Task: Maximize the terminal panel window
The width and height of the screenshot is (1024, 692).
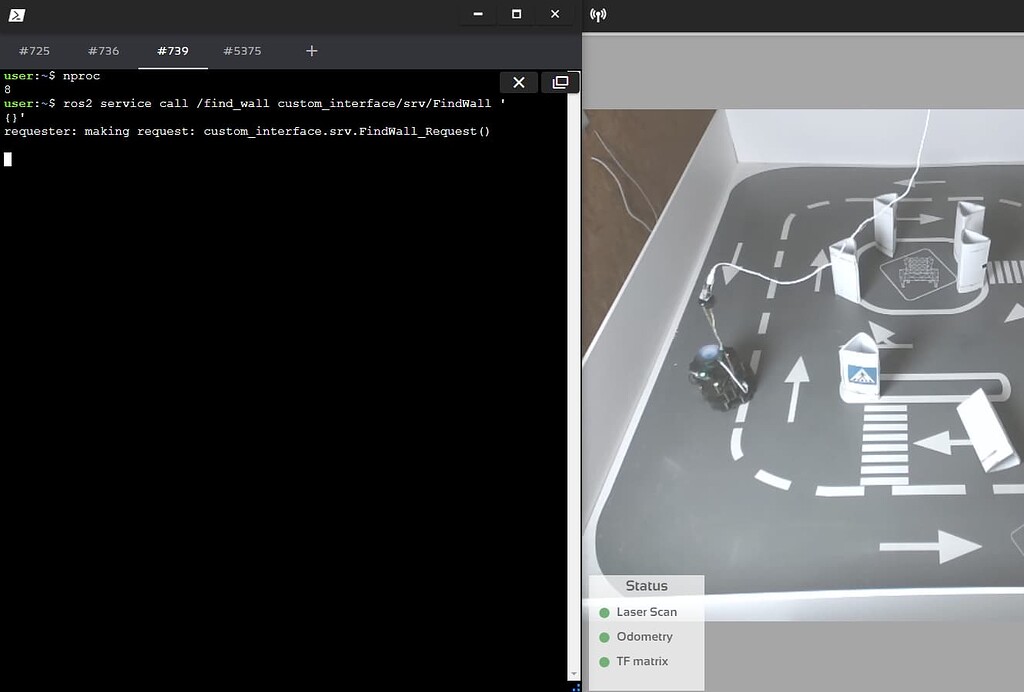Action: (517, 14)
